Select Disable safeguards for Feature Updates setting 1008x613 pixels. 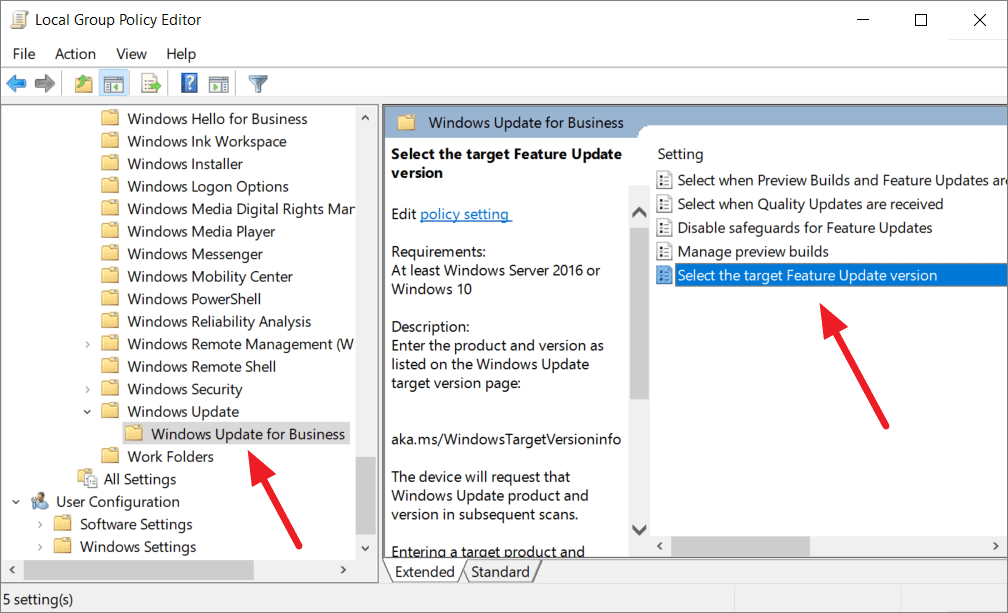coord(805,228)
